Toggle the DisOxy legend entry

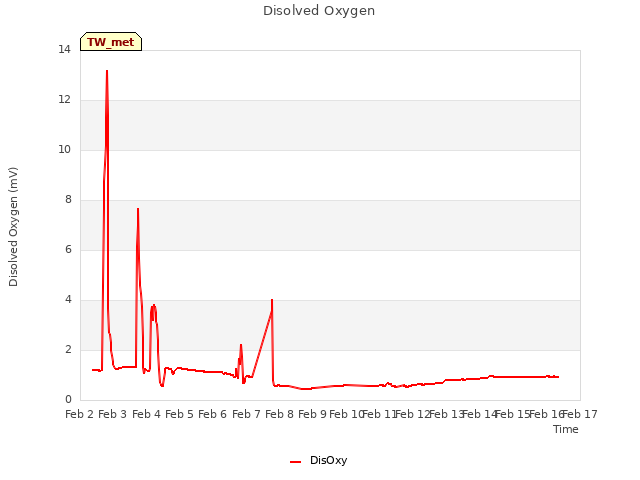click(x=318, y=460)
